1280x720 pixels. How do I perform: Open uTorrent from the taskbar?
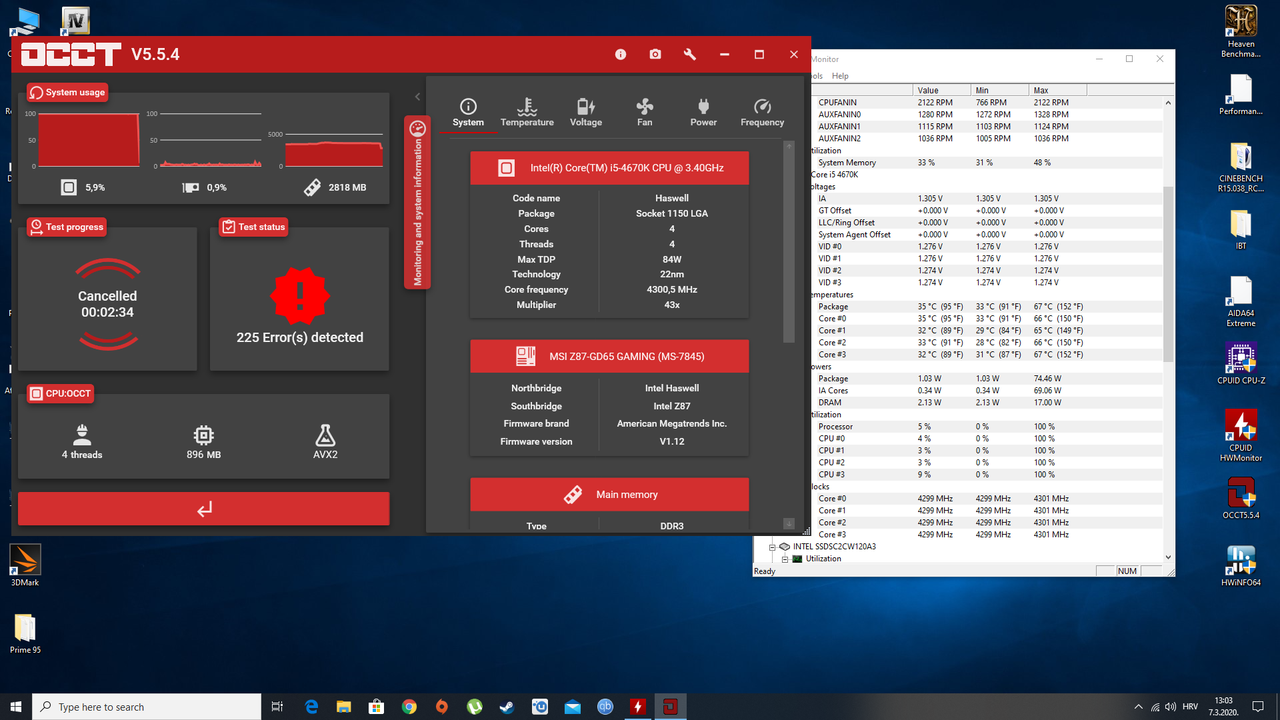[x=475, y=706]
